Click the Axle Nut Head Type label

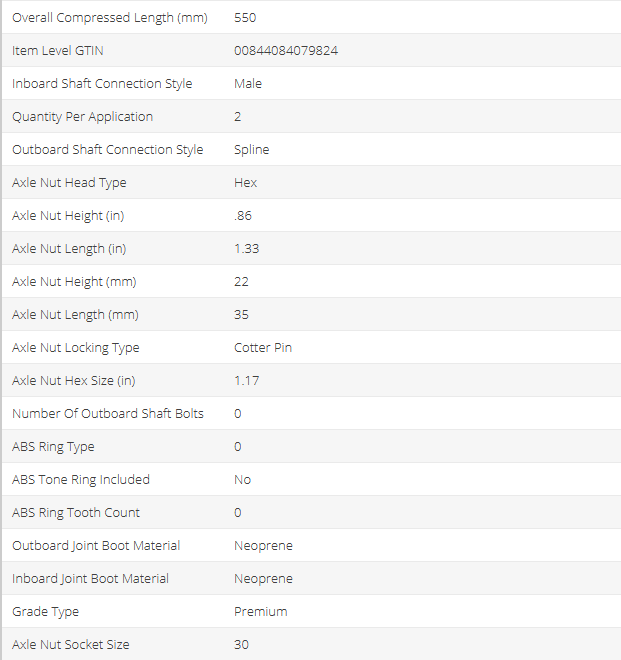[x=69, y=182]
